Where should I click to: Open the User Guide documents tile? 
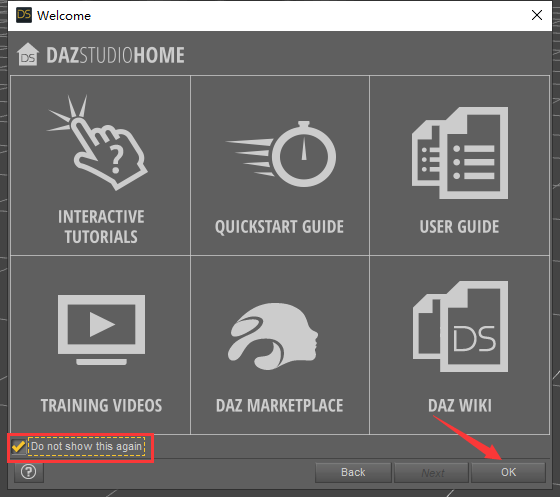(460, 165)
